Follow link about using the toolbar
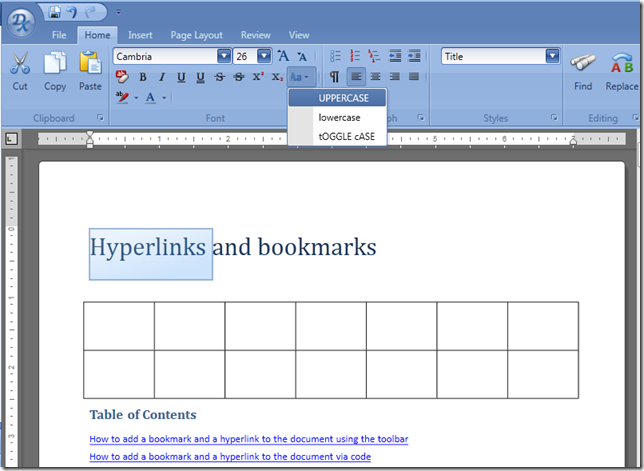This screenshot has width=644, height=471. pyautogui.click(x=248, y=439)
